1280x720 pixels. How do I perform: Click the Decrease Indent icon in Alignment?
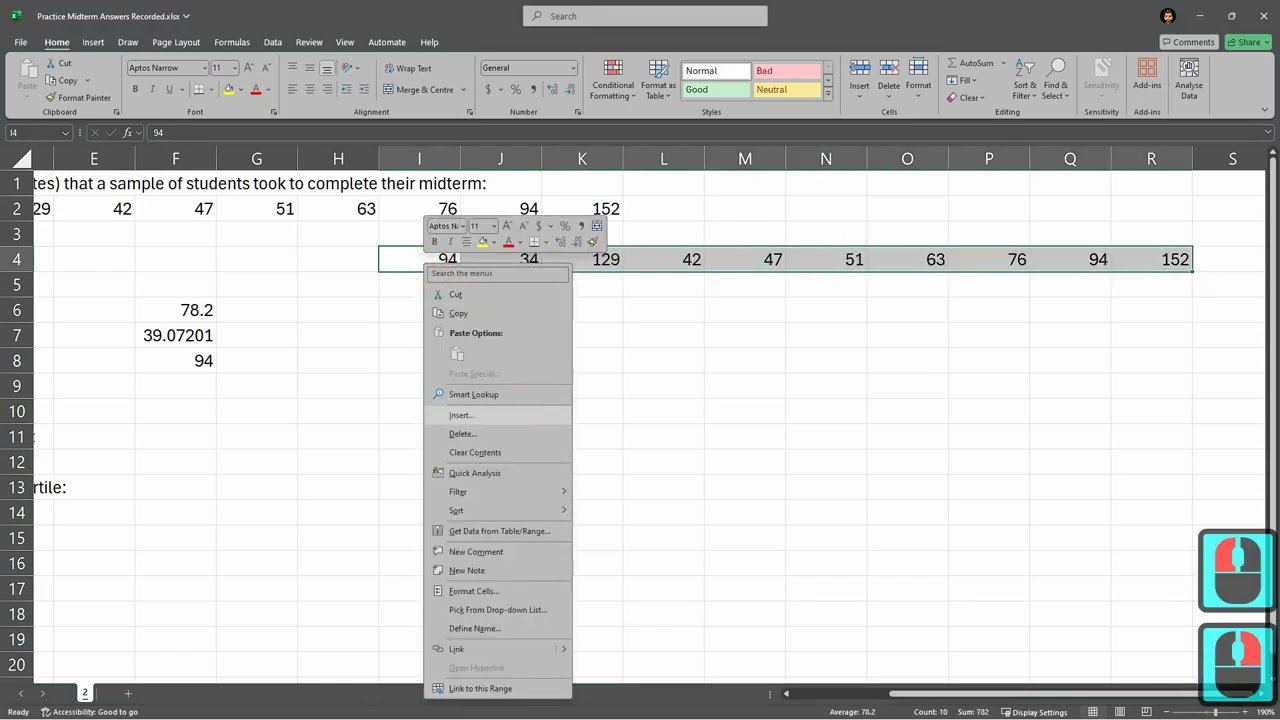345,89
